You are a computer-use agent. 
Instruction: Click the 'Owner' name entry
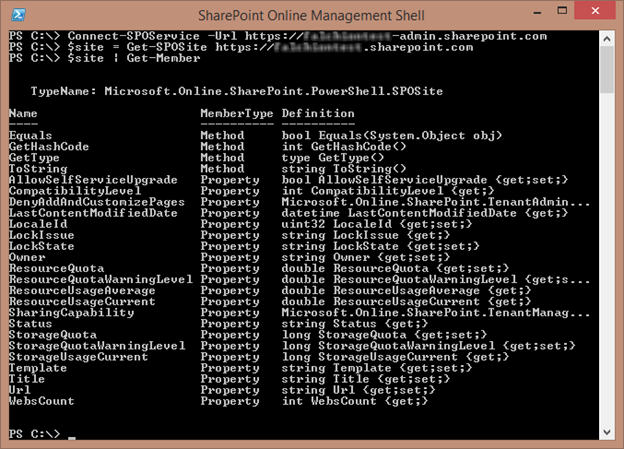click(x=27, y=258)
